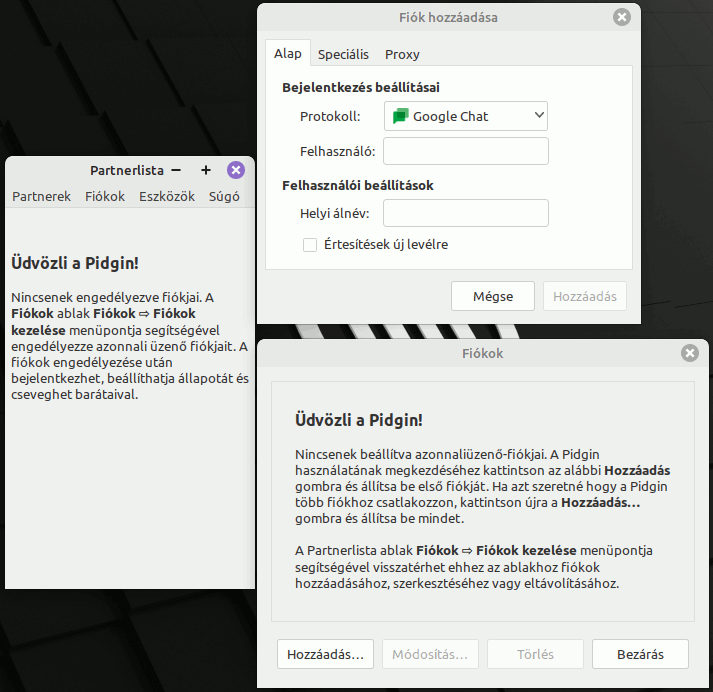This screenshot has height=692, width=713.
Task: Click the Fiókok window title text
Action: (x=482, y=353)
